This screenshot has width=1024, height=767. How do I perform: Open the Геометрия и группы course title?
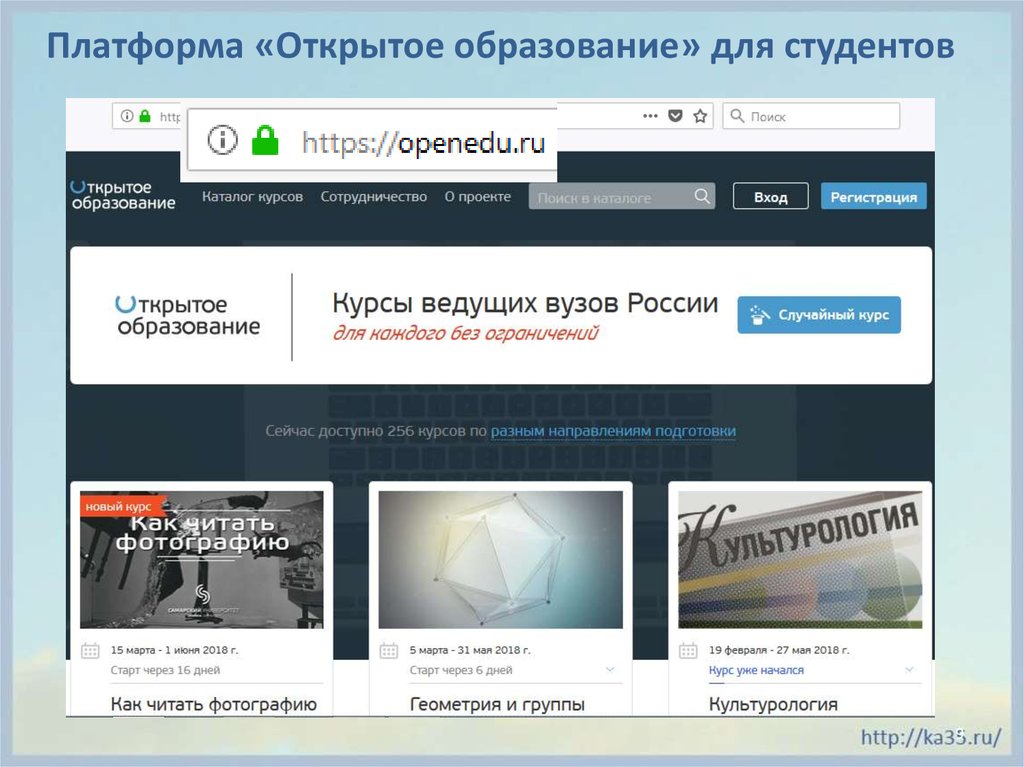497,704
